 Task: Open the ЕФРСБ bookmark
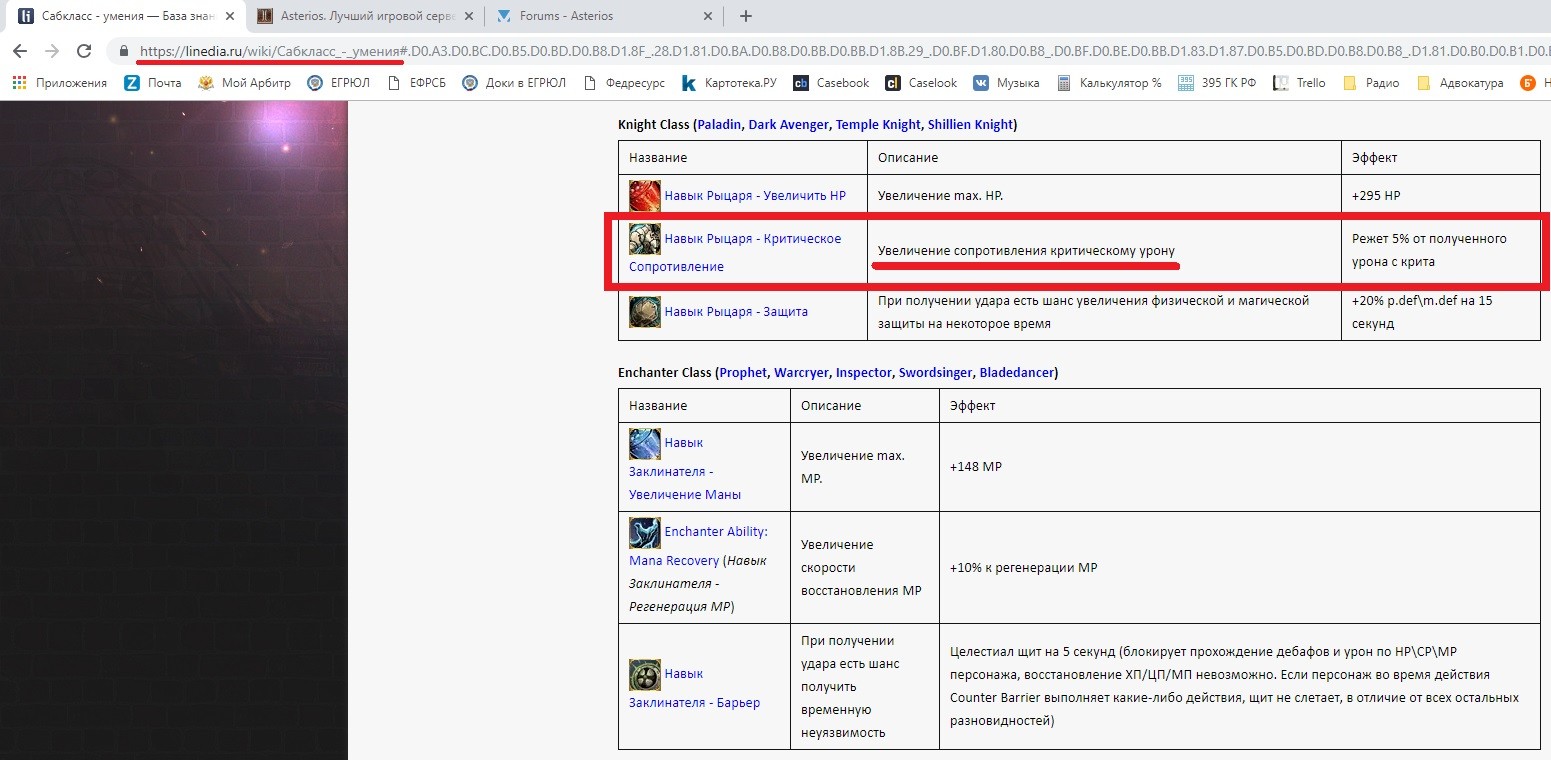pyautogui.click(x=416, y=83)
